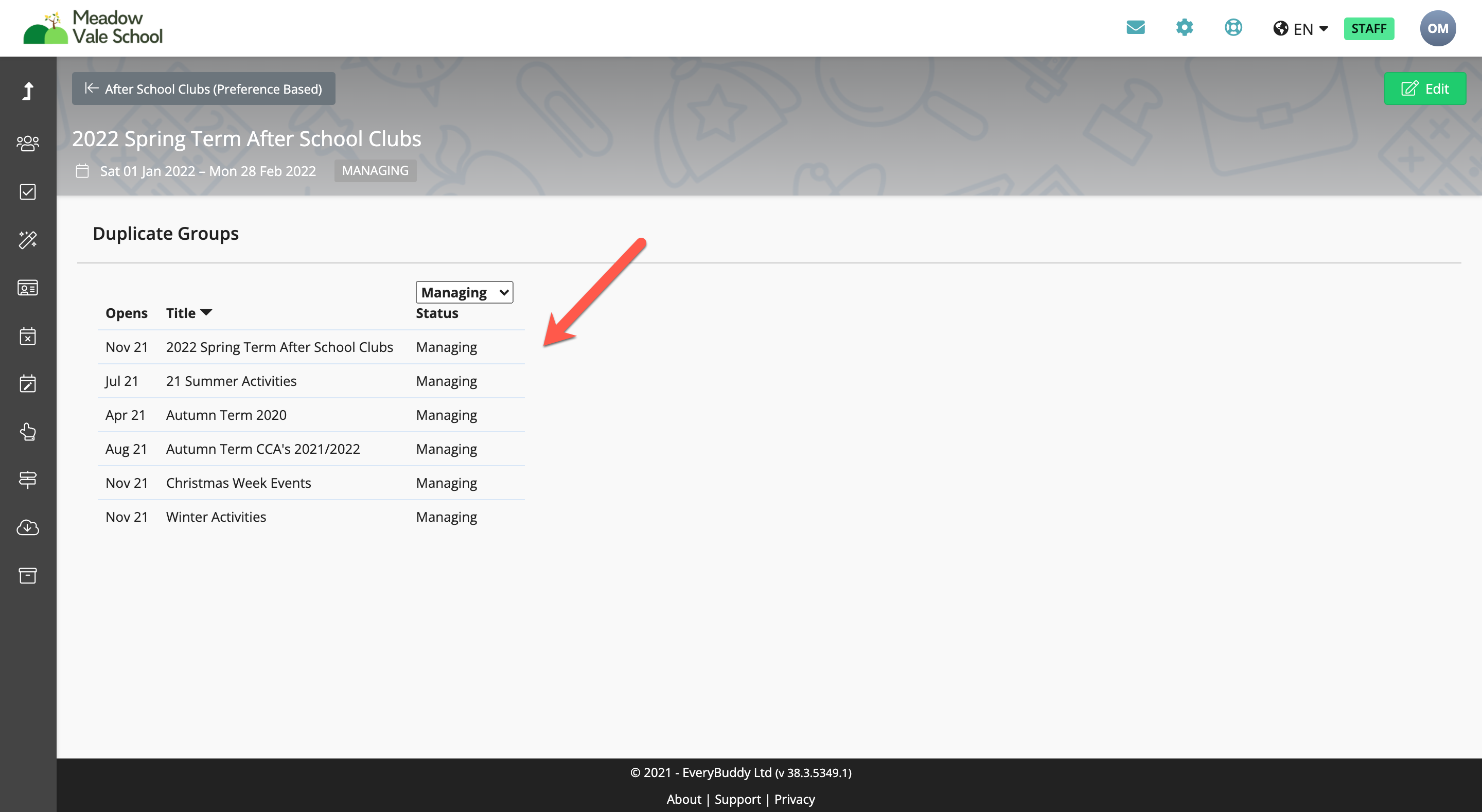Image resolution: width=1482 pixels, height=812 pixels.
Task: Open the help lifebuoy icon
Action: click(1233, 28)
